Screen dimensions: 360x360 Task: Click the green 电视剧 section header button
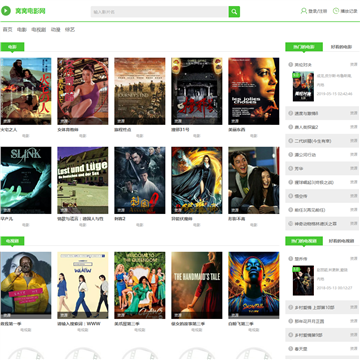pyautogui.click(x=12, y=241)
